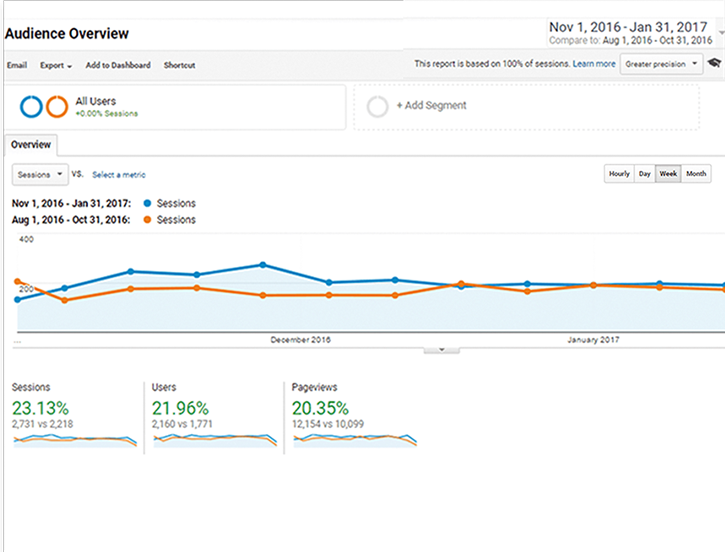Click the Shortcut button

(179, 65)
